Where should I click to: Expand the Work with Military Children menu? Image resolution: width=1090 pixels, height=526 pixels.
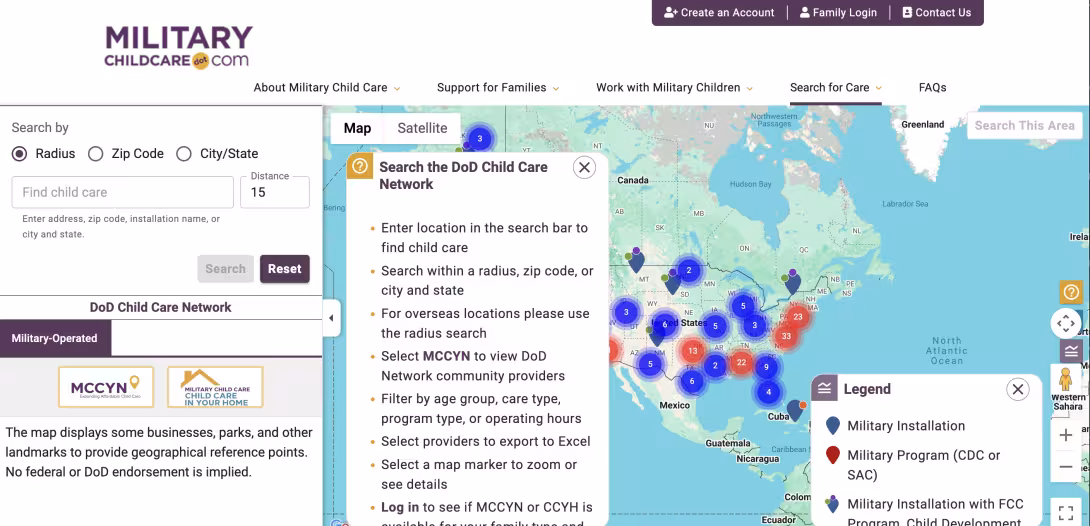(674, 88)
